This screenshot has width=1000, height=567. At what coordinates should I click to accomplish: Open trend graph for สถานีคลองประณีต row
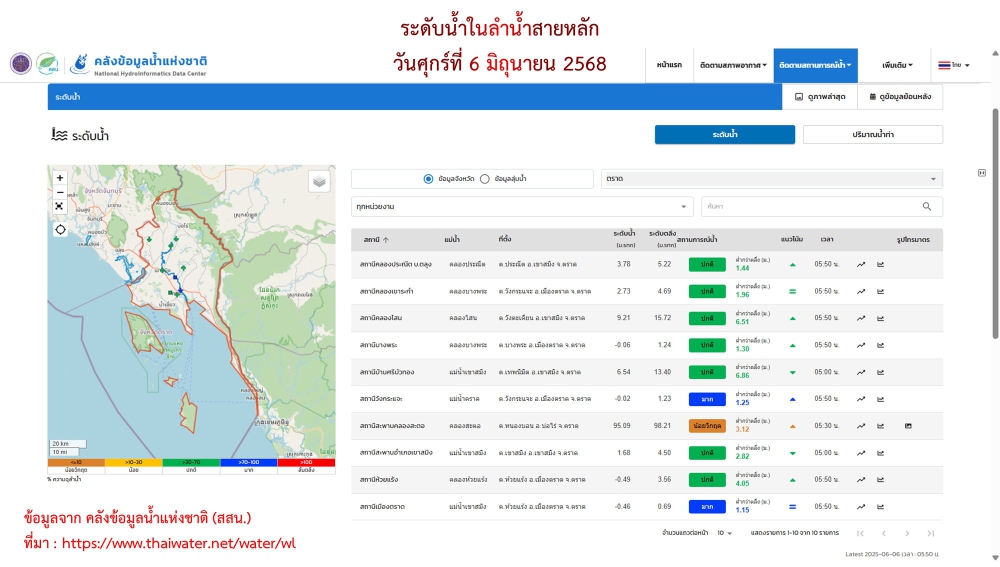[861, 265]
